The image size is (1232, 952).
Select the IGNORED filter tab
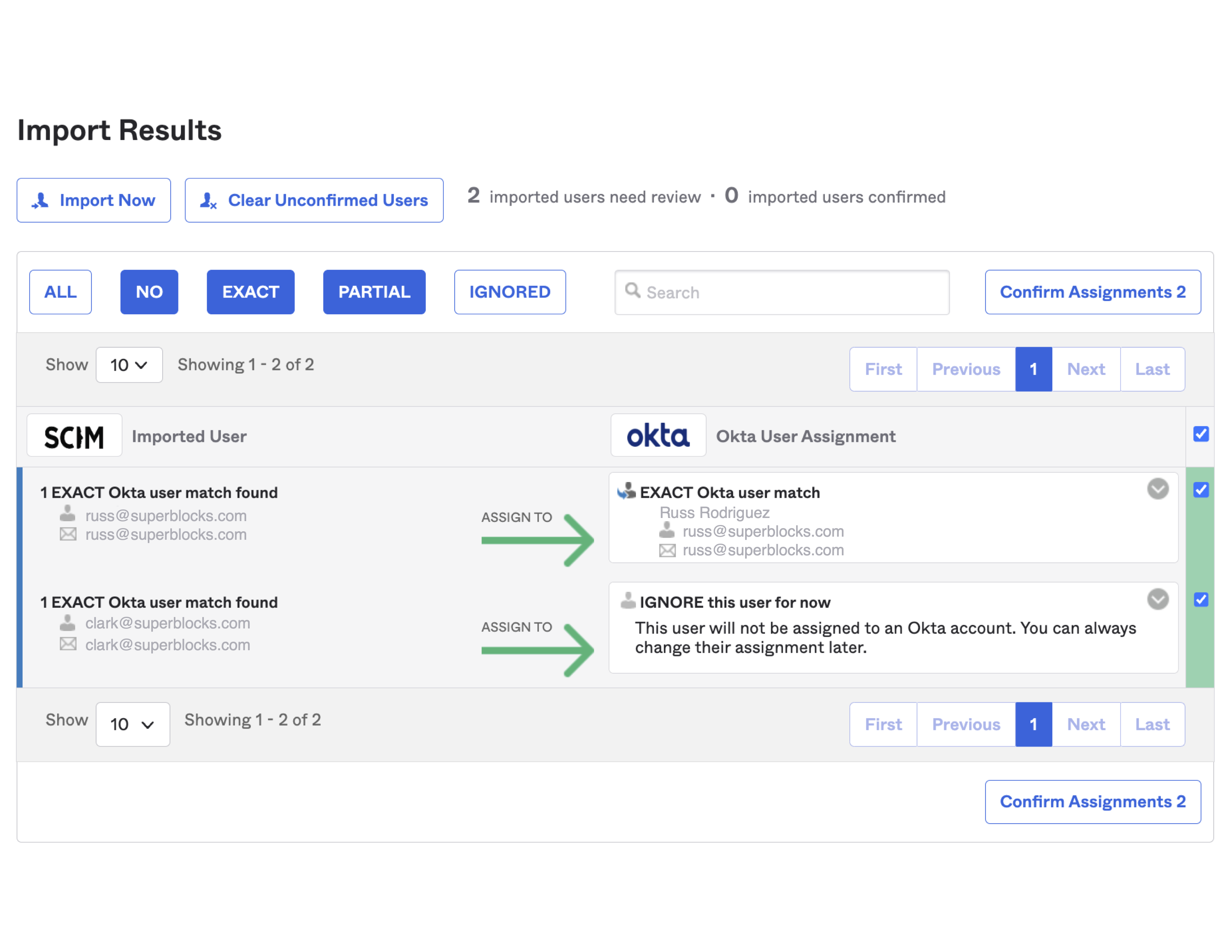tap(509, 292)
